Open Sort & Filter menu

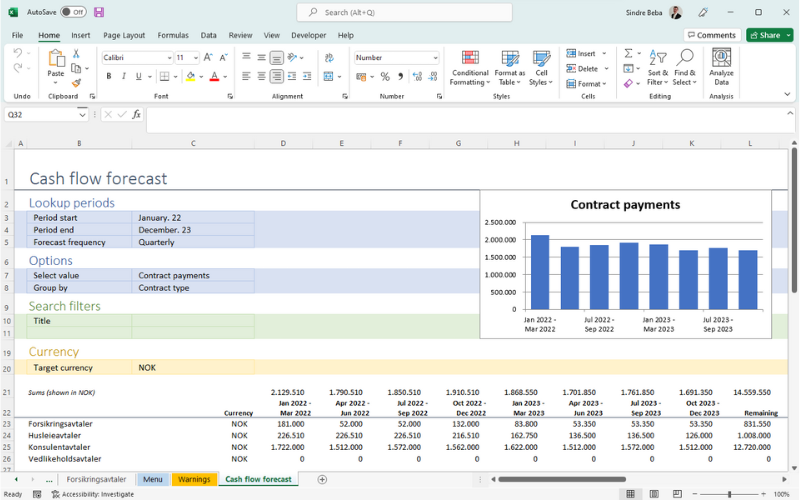tap(658, 68)
